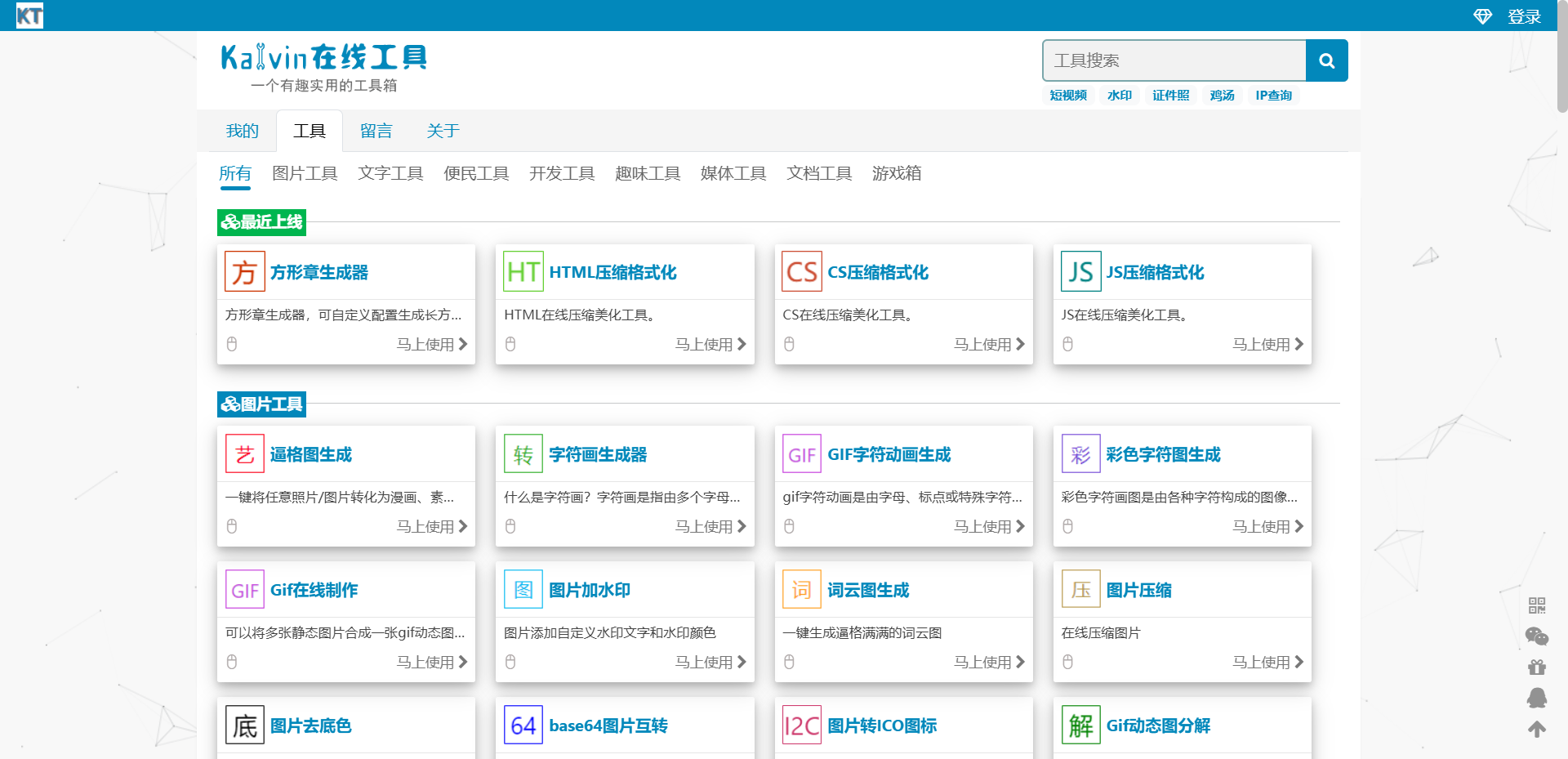
Task: Open the 逼格图生成 艺 icon
Action: click(243, 453)
